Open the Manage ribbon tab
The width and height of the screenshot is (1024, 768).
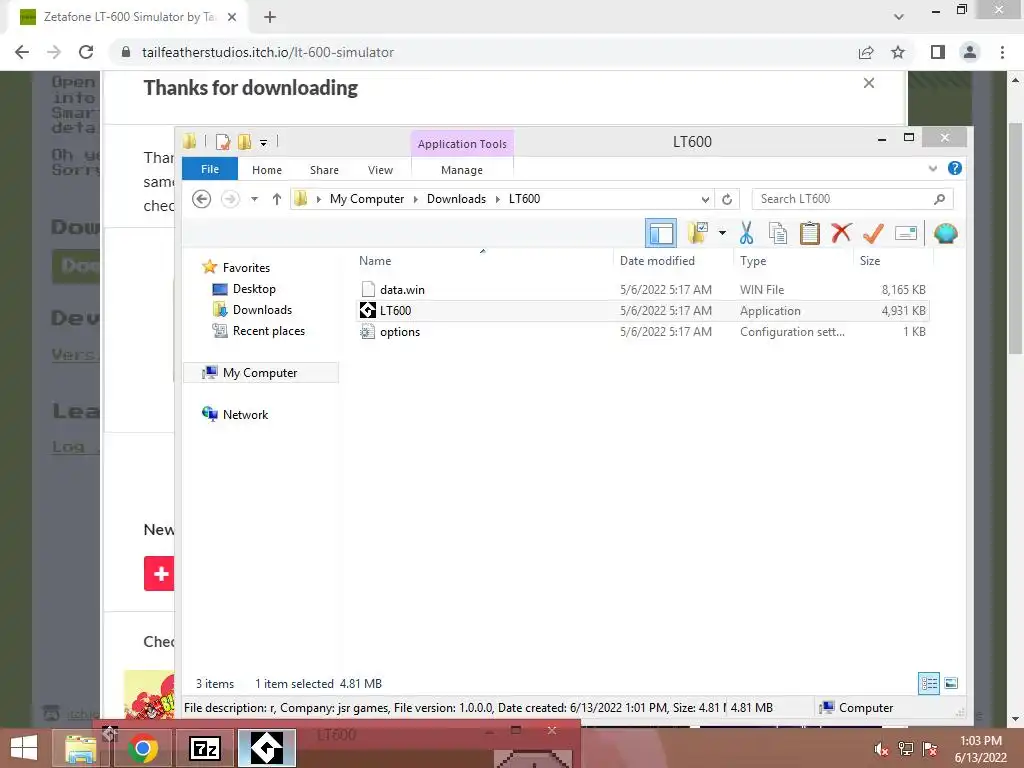[x=462, y=170]
